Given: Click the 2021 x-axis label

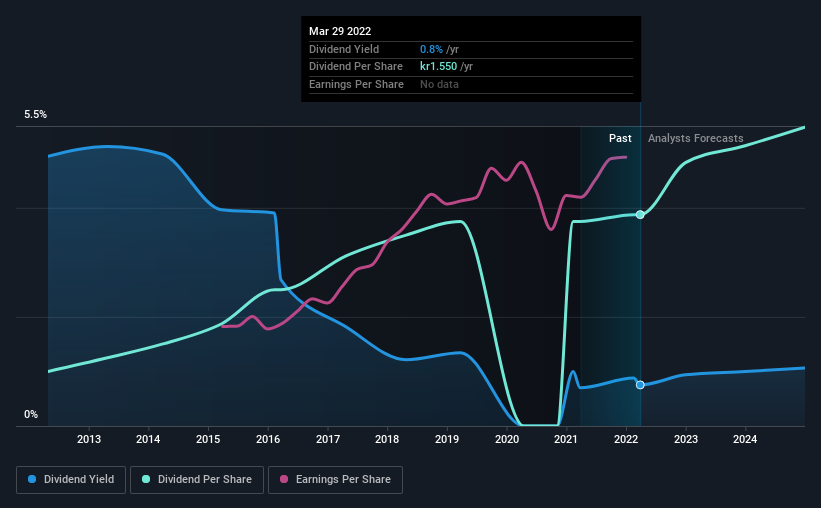Looking at the screenshot, I should click(565, 439).
